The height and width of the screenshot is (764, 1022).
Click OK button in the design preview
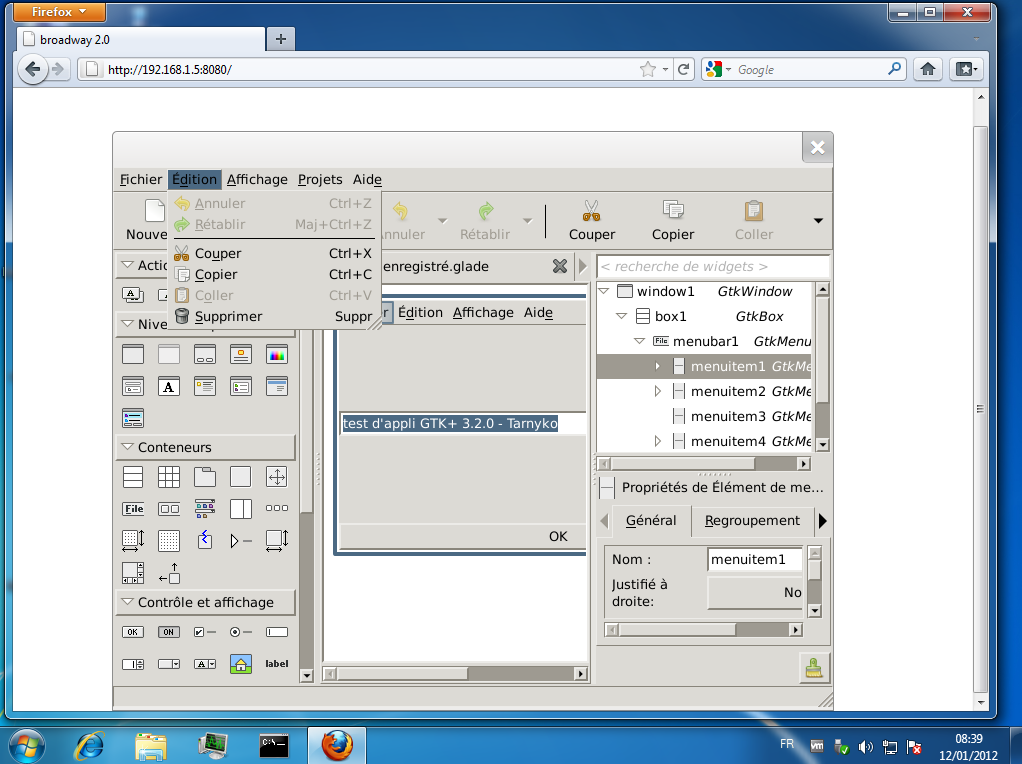(558, 536)
